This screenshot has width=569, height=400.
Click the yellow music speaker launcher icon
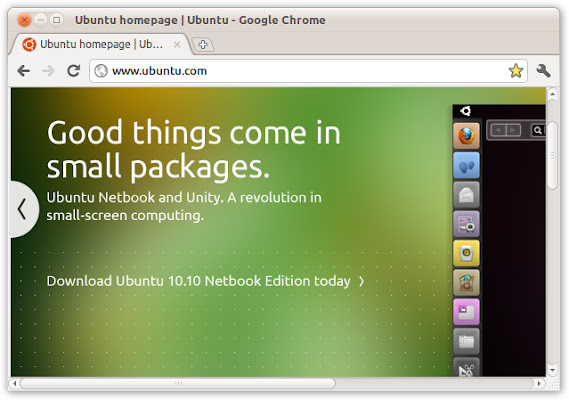pos(466,253)
